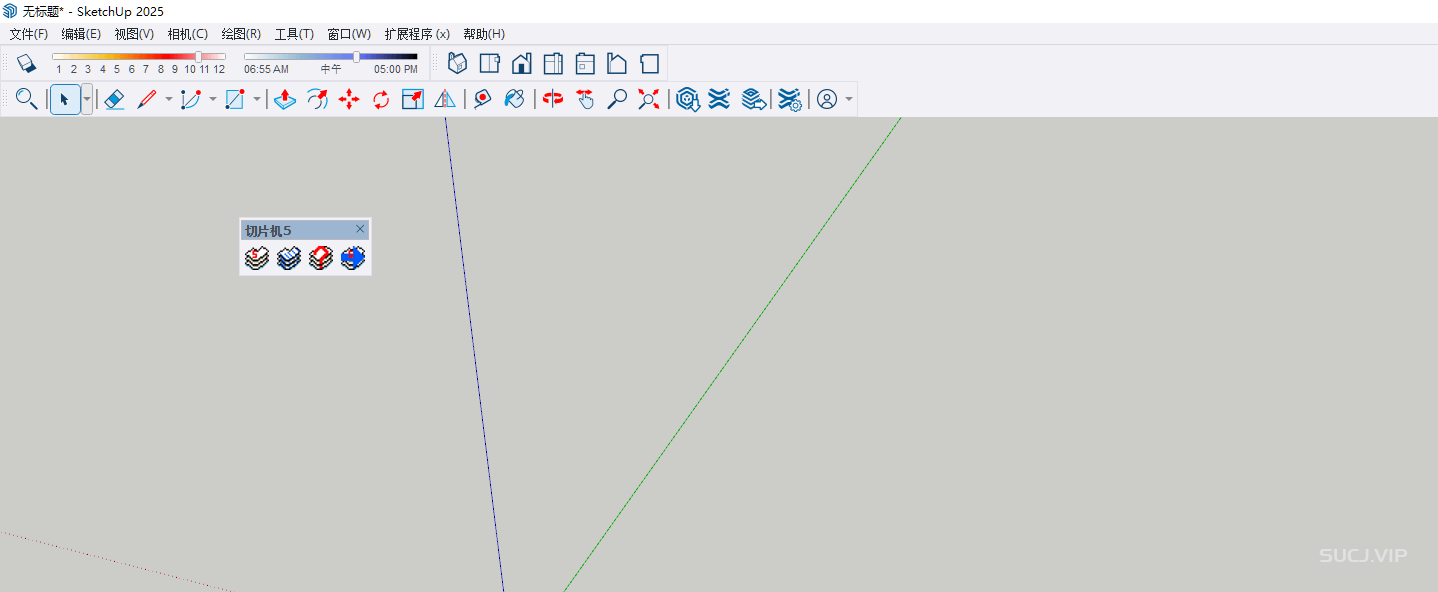Screen dimensions: 1438x592
Task: Open the 视图(V) menu
Action: [134, 34]
